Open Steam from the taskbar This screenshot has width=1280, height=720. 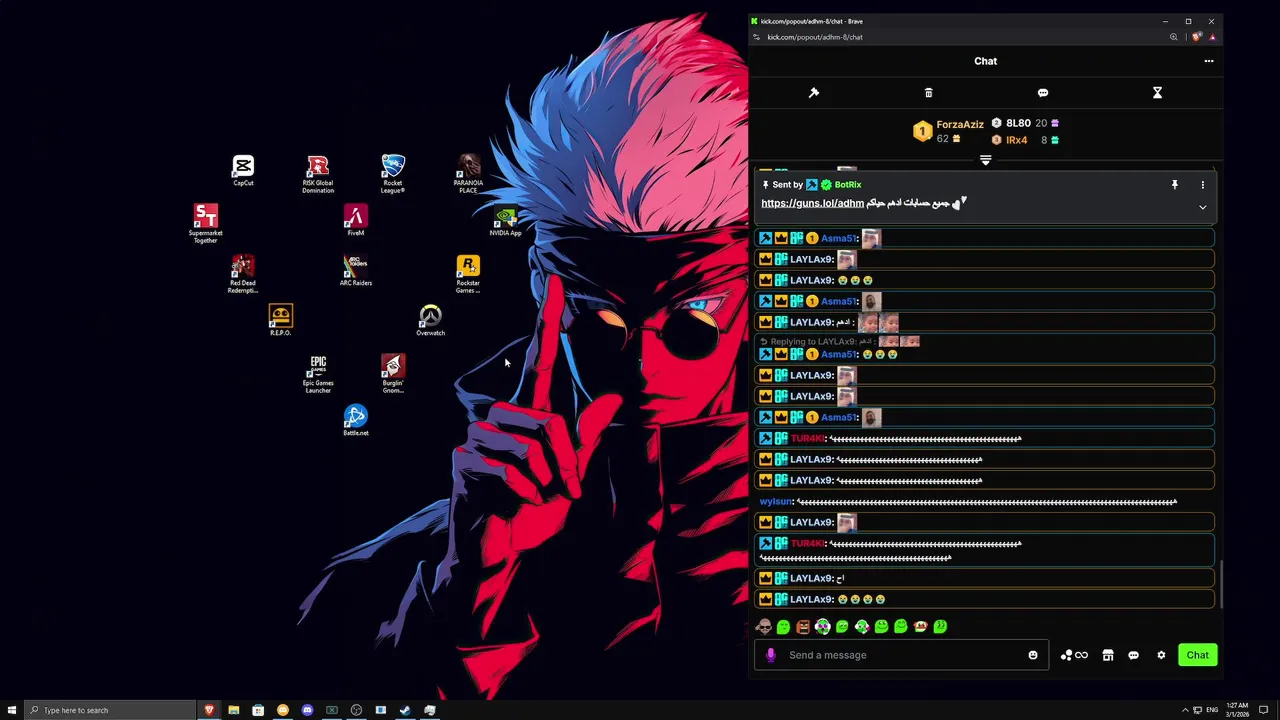(405, 710)
